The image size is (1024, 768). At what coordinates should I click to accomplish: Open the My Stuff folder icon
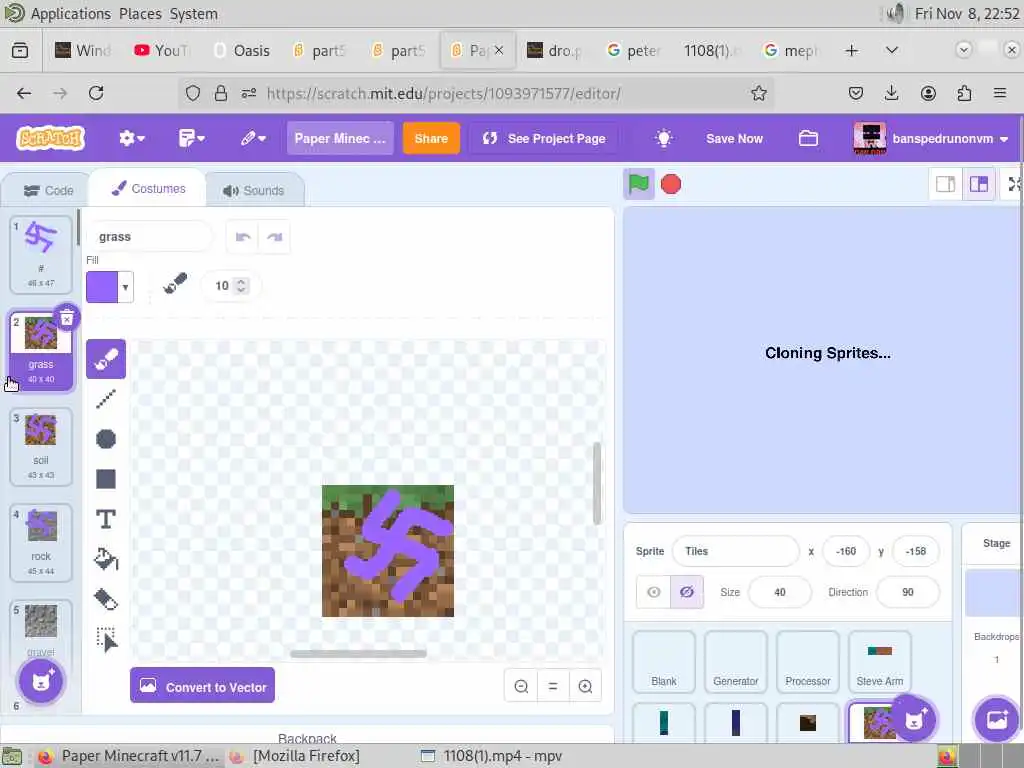click(808, 138)
